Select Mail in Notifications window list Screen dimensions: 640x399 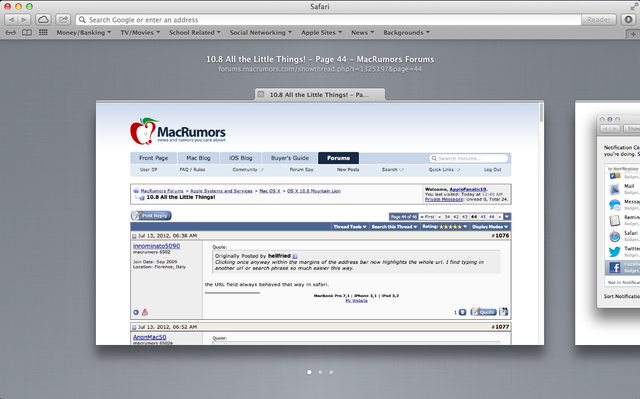pos(622,188)
